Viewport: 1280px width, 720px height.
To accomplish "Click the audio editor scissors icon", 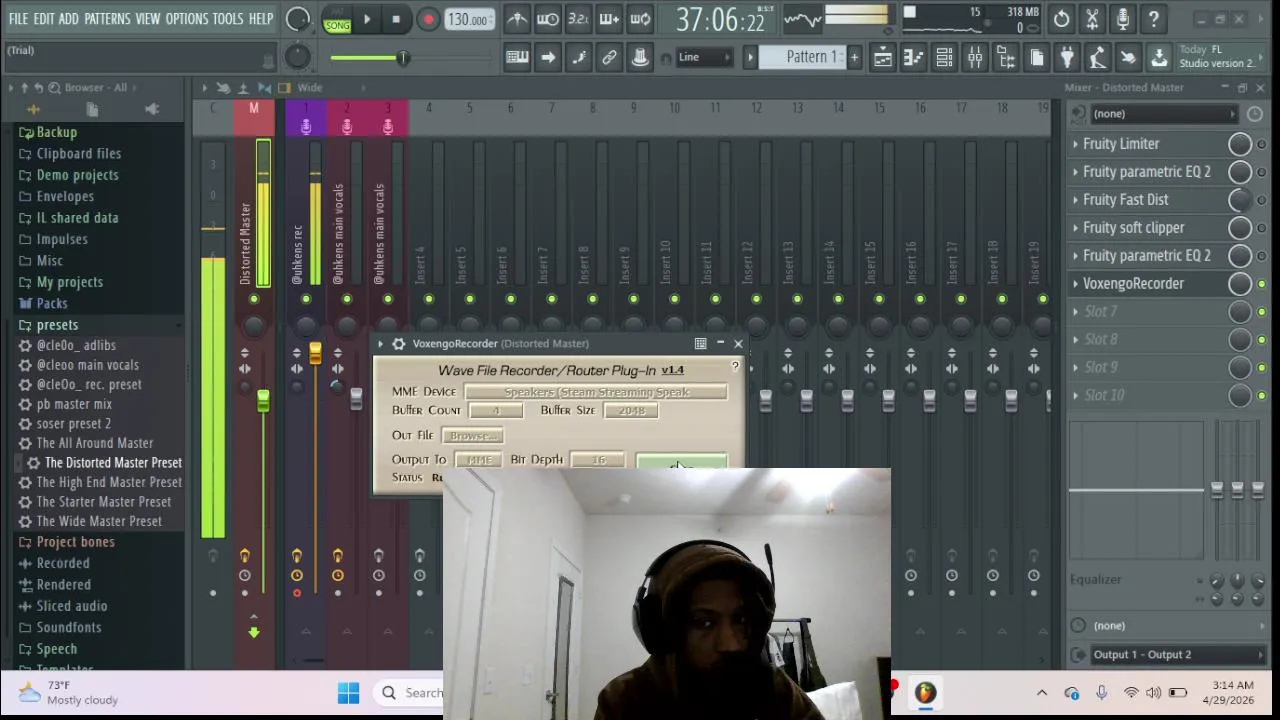I will click(x=1093, y=19).
